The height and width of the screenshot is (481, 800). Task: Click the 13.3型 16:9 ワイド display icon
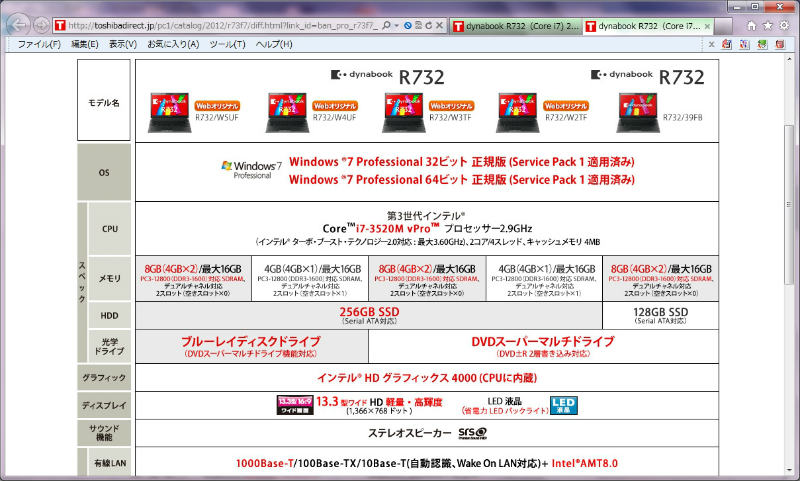point(295,405)
